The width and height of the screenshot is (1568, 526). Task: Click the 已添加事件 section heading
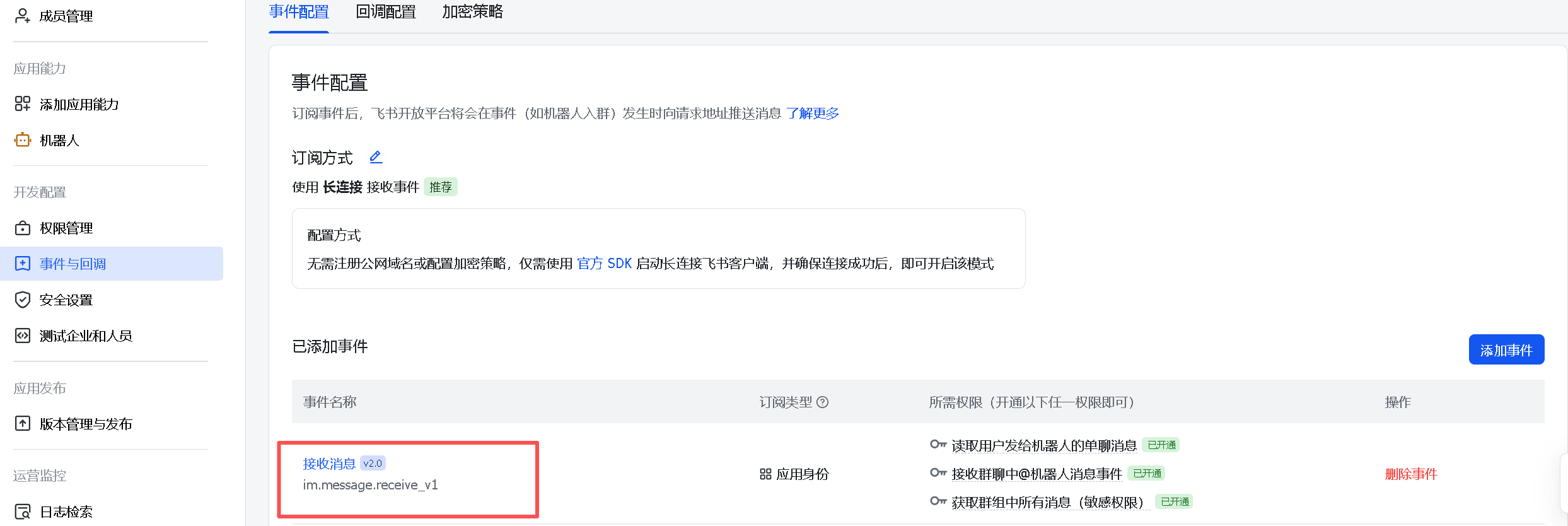point(330,346)
